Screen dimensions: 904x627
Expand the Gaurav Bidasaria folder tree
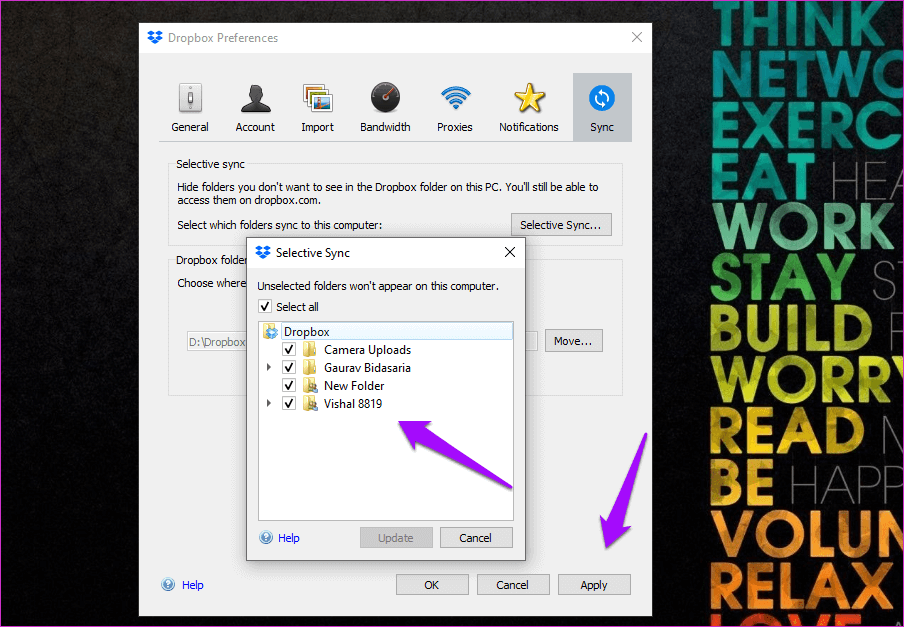269,367
